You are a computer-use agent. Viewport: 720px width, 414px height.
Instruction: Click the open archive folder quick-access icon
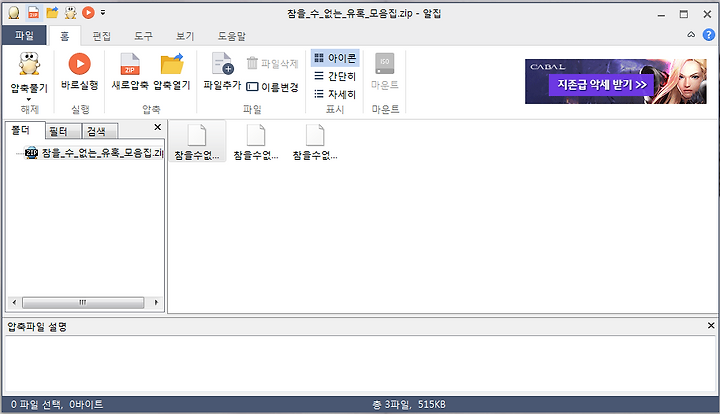coord(52,12)
